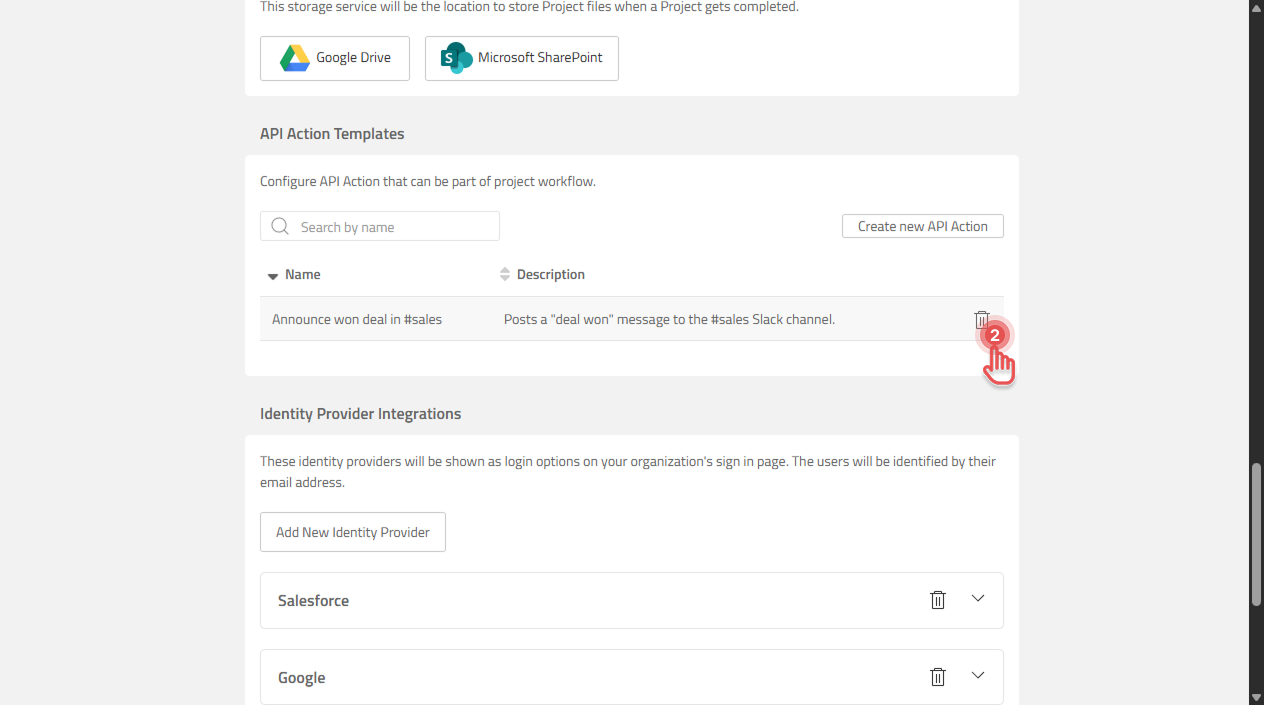Viewport: 1264px width, 705px height.
Task: Click the Salesforce provider name
Action: click(x=313, y=600)
